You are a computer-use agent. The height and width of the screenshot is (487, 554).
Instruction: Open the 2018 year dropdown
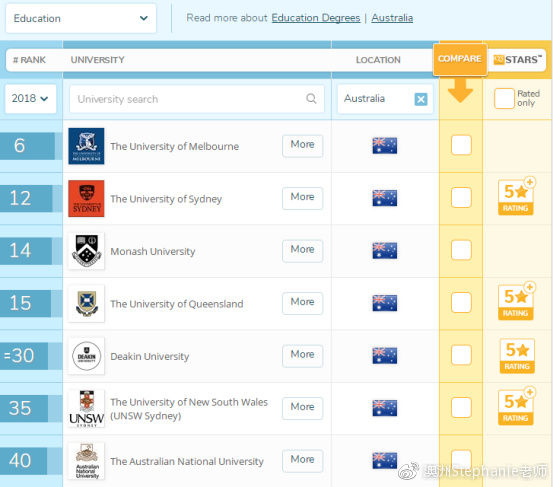30,99
